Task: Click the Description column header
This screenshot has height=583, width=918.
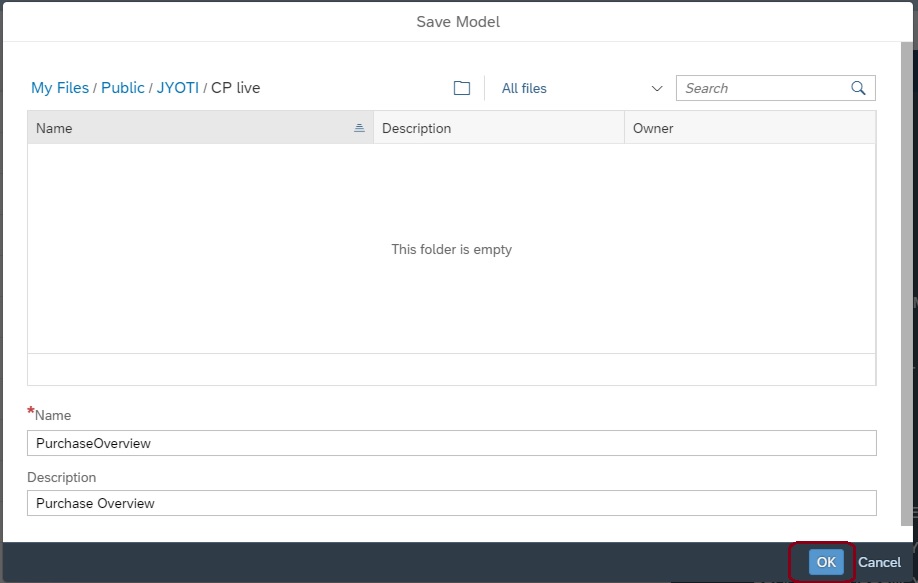Action: (x=499, y=128)
